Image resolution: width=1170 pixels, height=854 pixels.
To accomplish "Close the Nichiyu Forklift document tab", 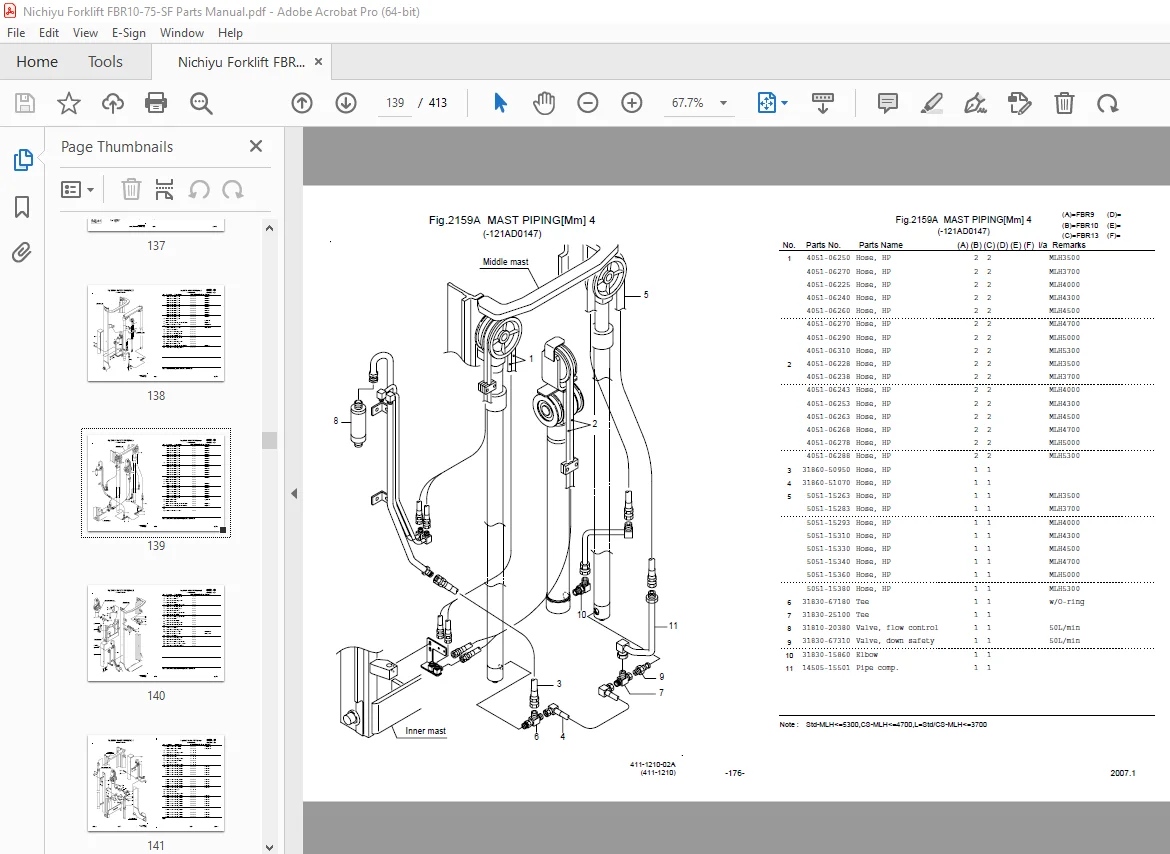I will point(319,62).
